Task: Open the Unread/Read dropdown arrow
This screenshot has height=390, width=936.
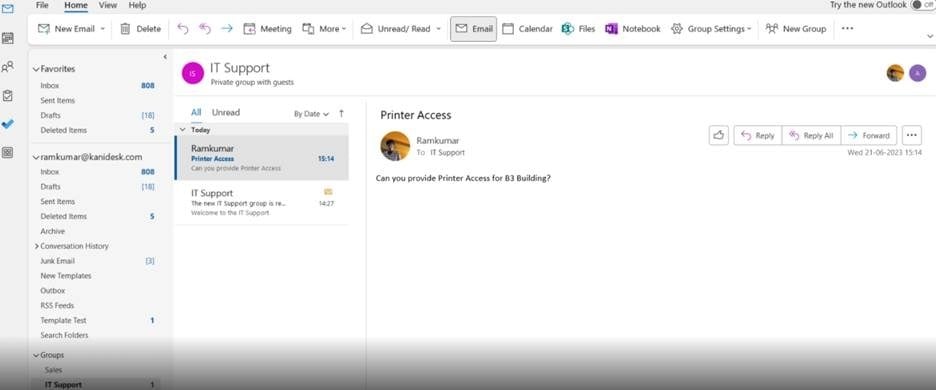Action: click(439, 29)
